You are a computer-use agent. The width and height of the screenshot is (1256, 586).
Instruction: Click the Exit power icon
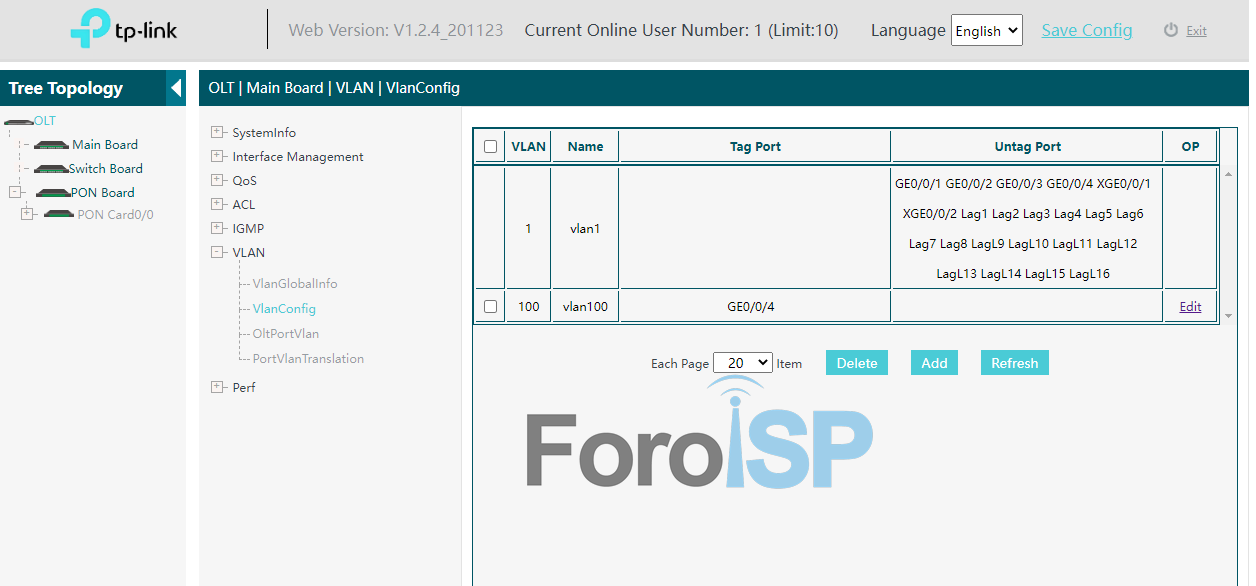click(1171, 30)
